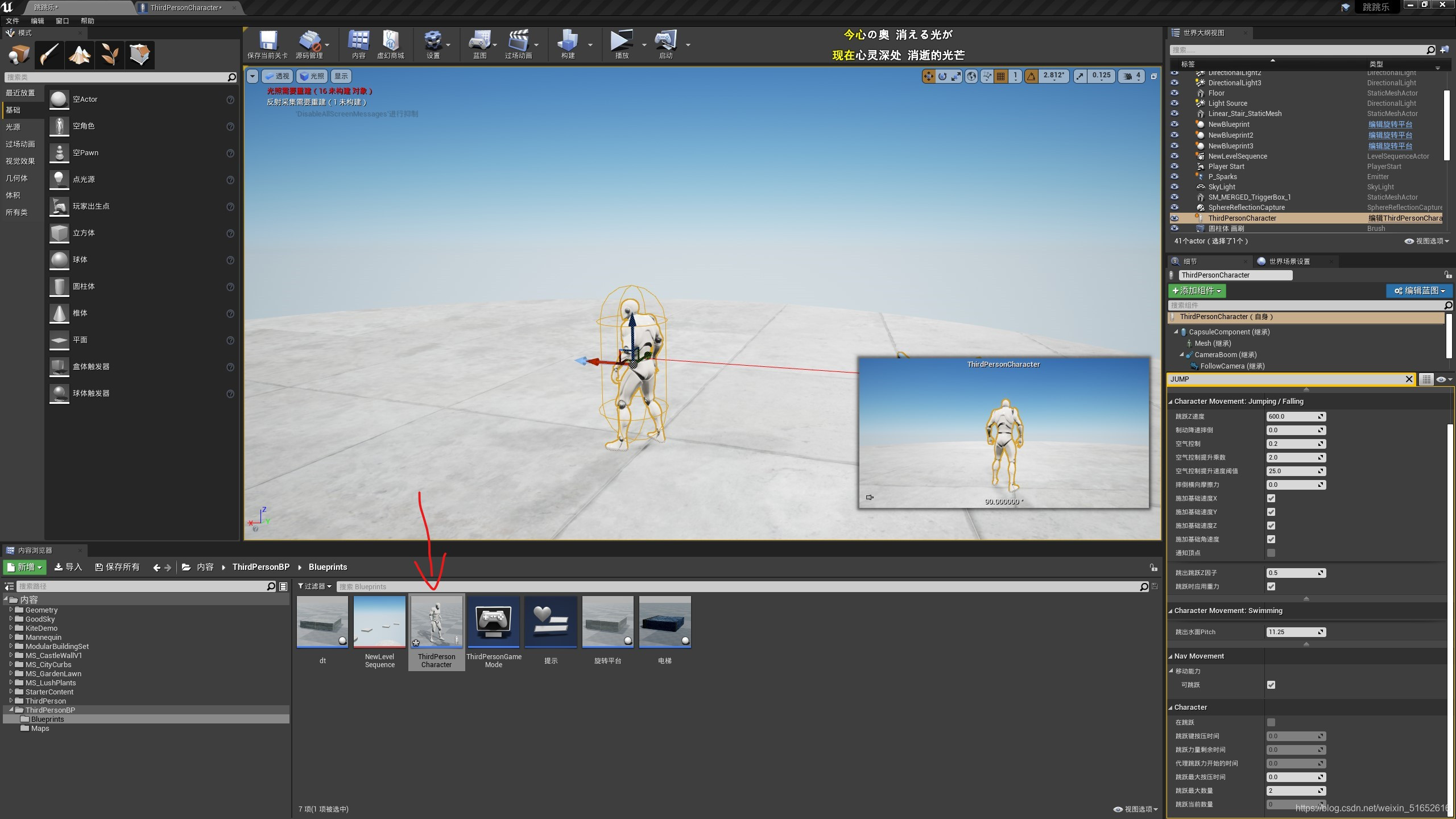Select the Foliage mode icon
Viewport: 1456px width, 819px height.
coord(109,55)
